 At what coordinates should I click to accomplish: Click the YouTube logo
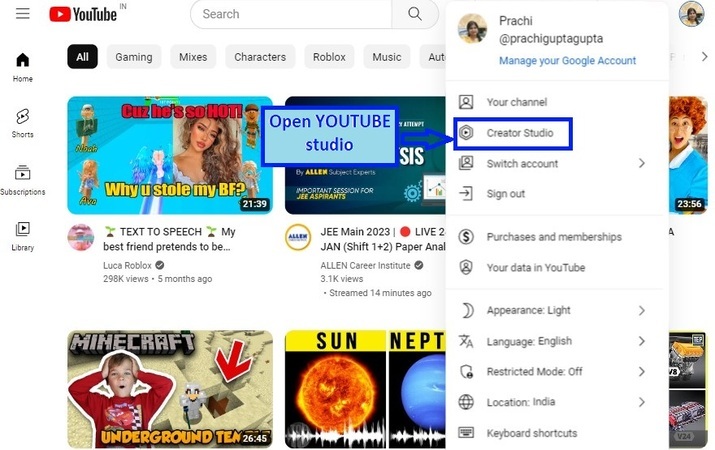pyautogui.click(x=83, y=14)
